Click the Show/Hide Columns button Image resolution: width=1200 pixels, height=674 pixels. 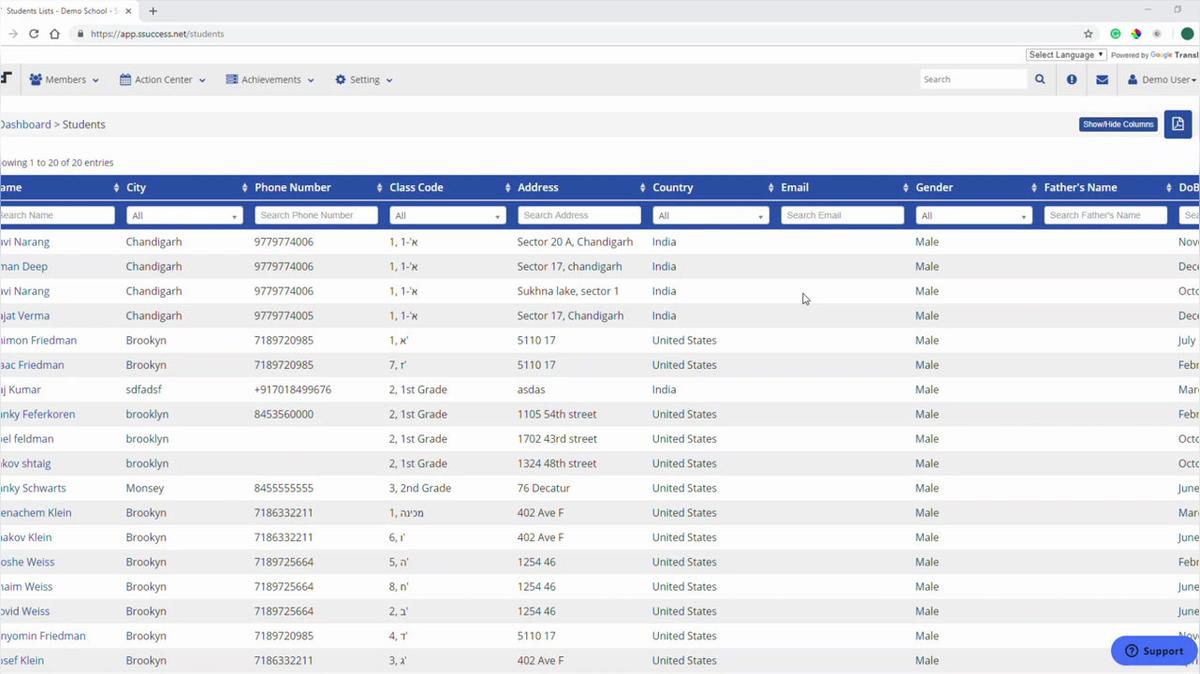click(x=1118, y=124)
